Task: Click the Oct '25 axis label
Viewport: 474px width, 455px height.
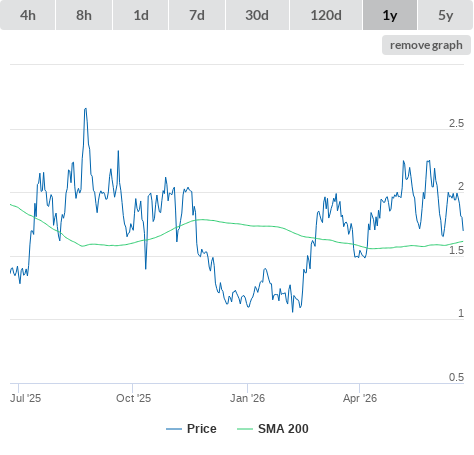Action: click(x=133, y=398)
